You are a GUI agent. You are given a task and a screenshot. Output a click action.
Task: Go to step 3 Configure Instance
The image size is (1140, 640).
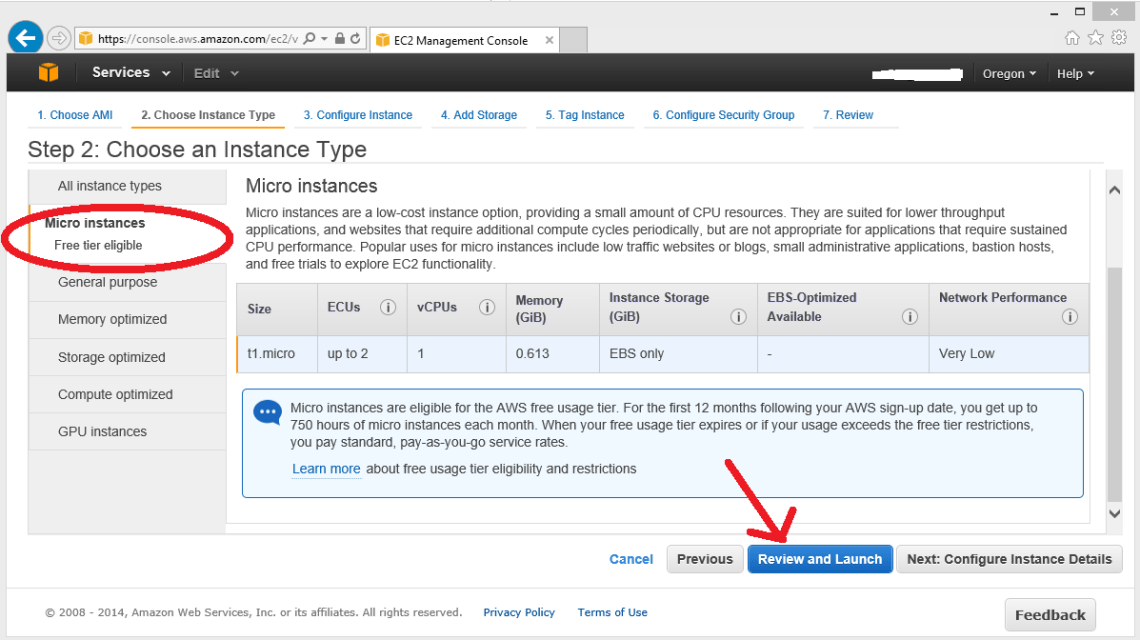point(358,115)
